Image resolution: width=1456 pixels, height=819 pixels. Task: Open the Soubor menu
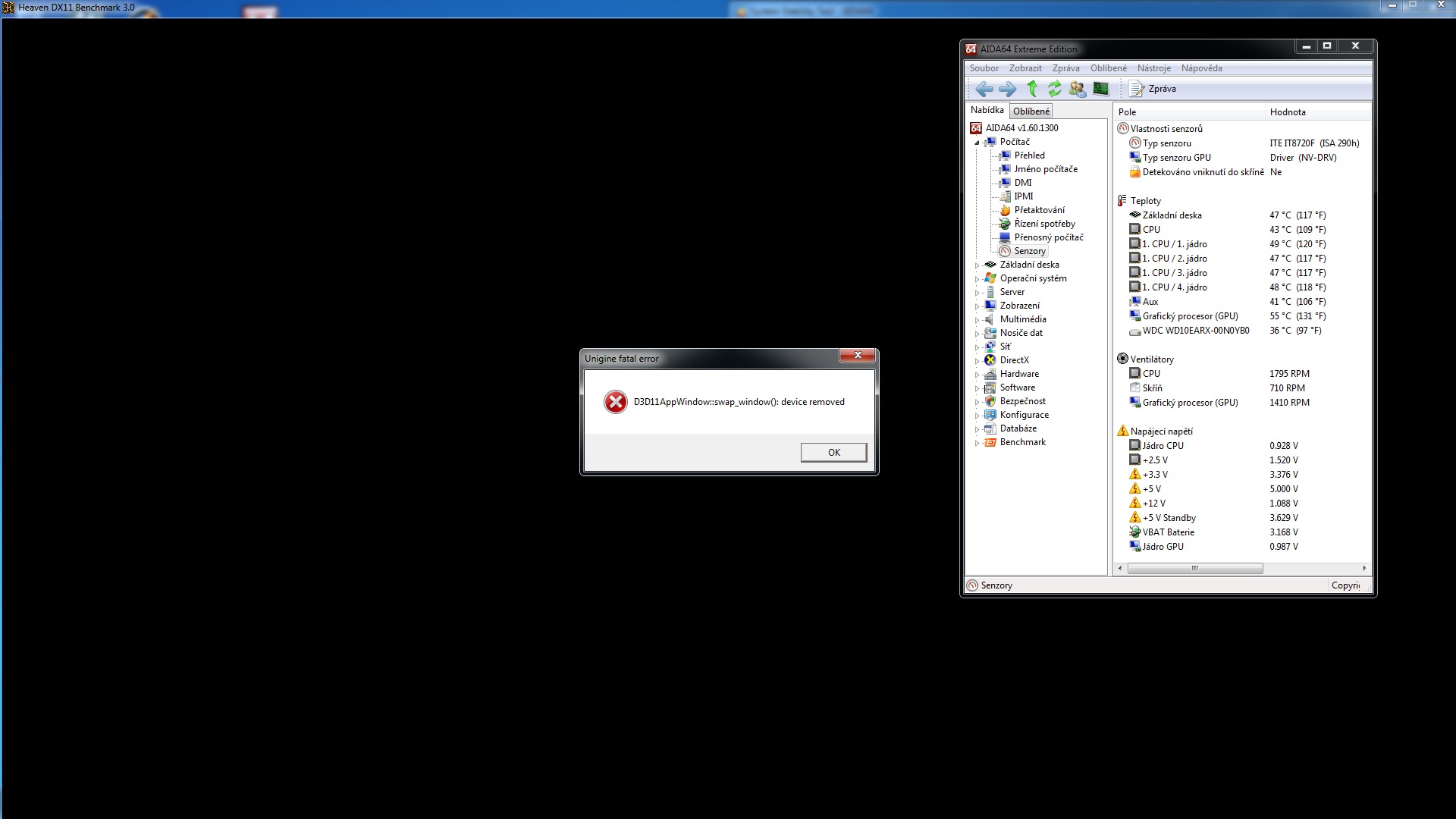[984, 68]
